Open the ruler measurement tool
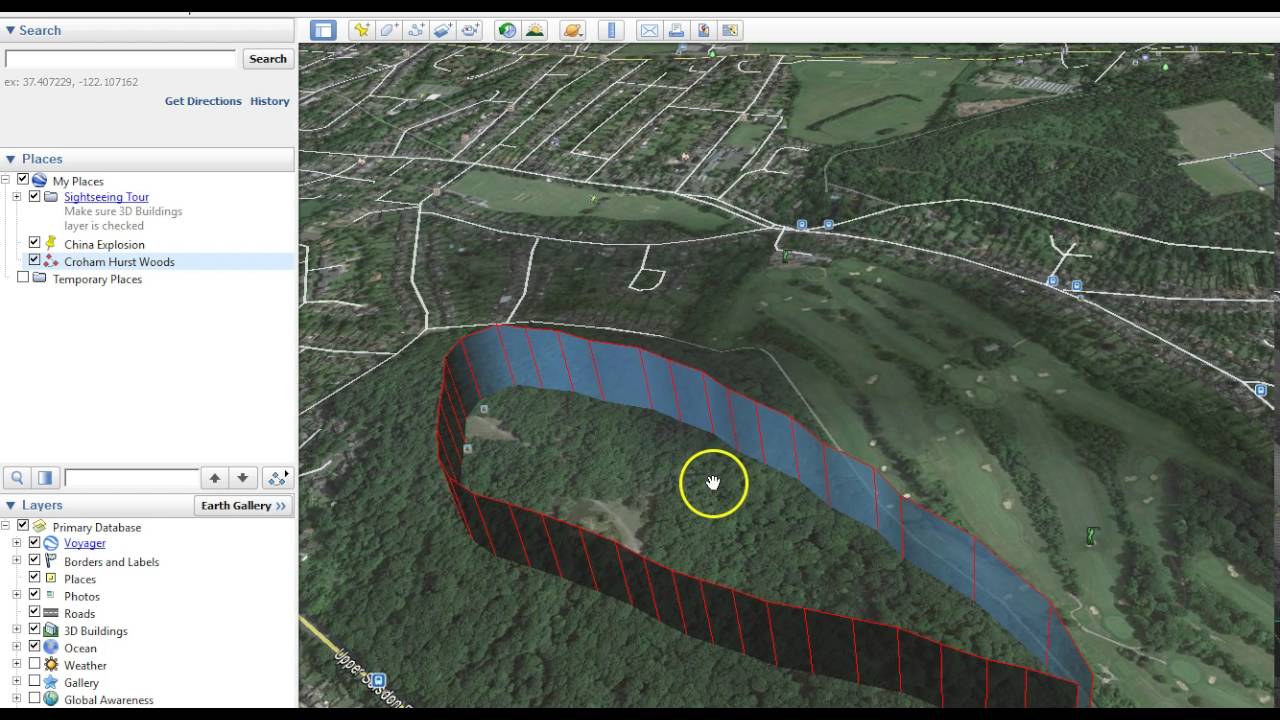 tap(611, 30)
